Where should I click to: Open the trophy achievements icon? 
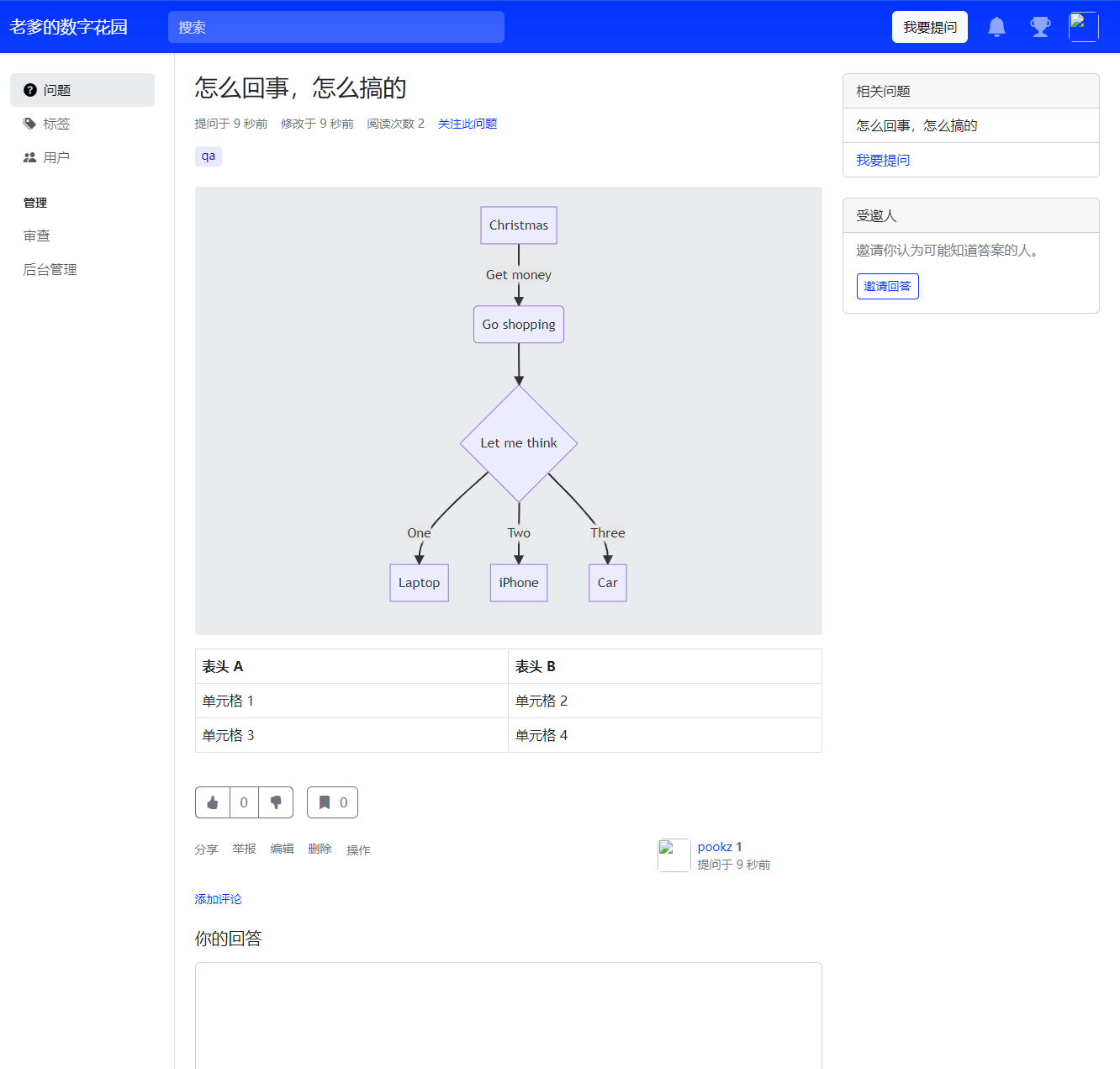1040,27
